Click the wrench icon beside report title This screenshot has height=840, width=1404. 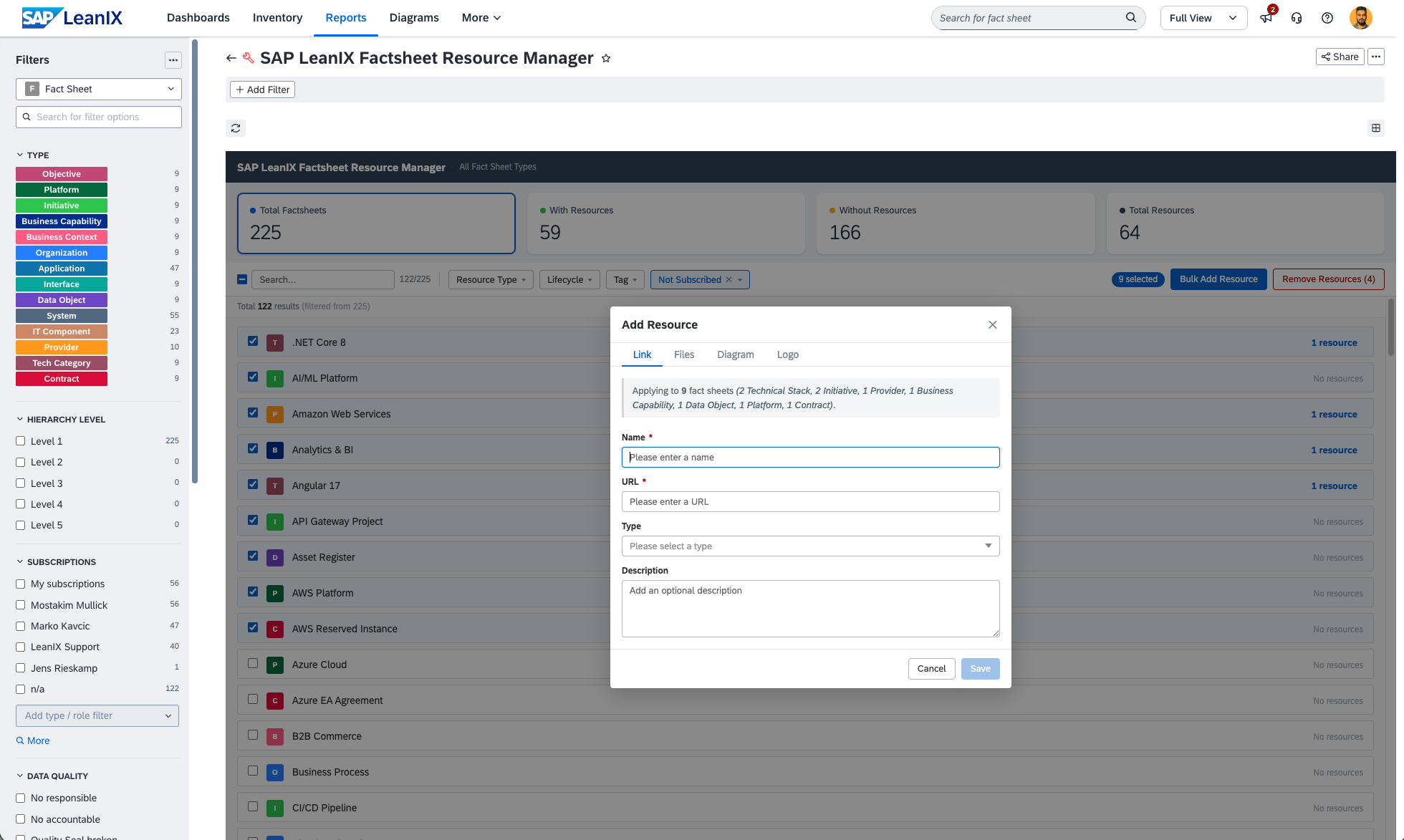point(249,58)
